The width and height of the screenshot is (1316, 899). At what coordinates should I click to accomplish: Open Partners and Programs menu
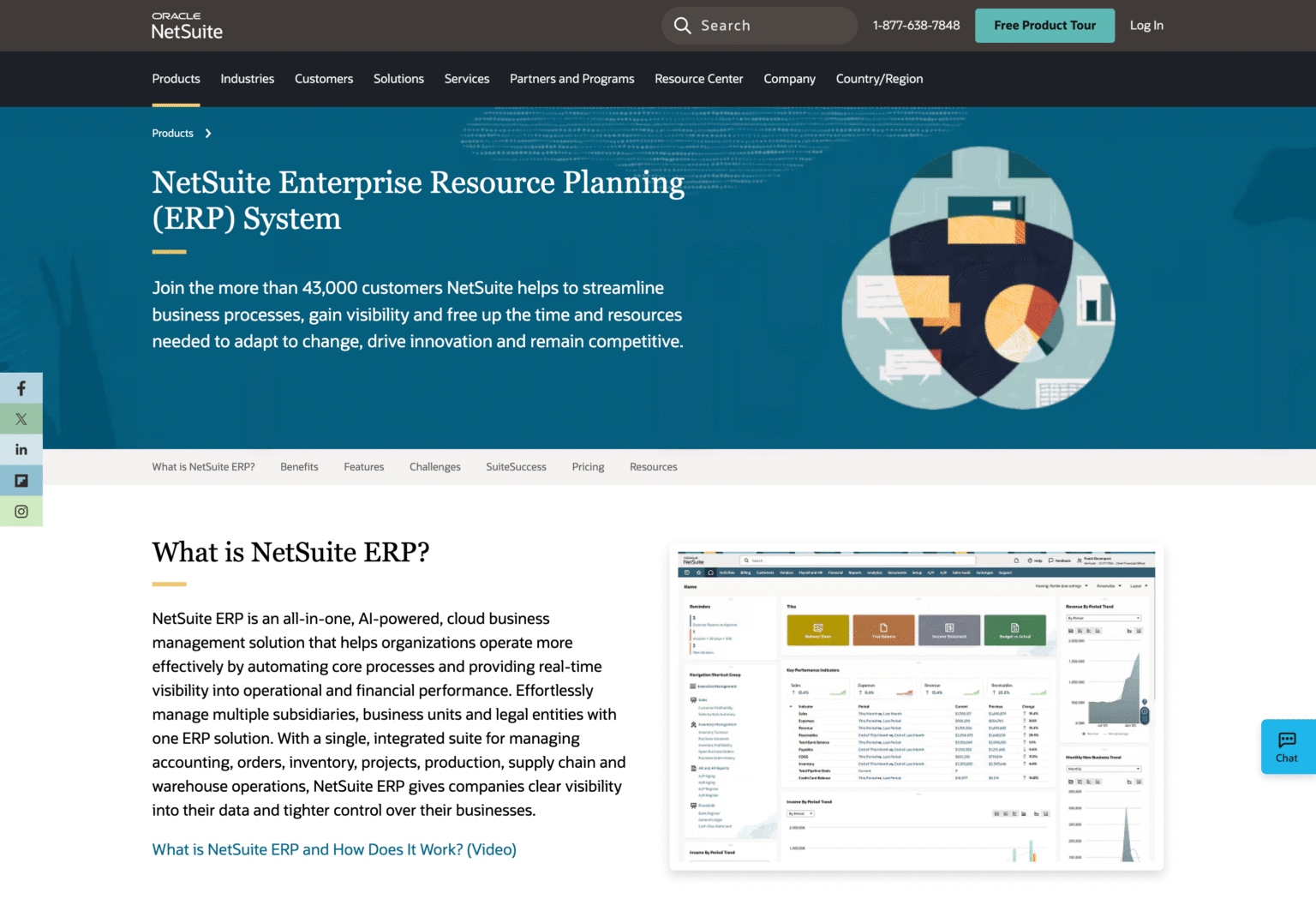(x=572, y=79)
